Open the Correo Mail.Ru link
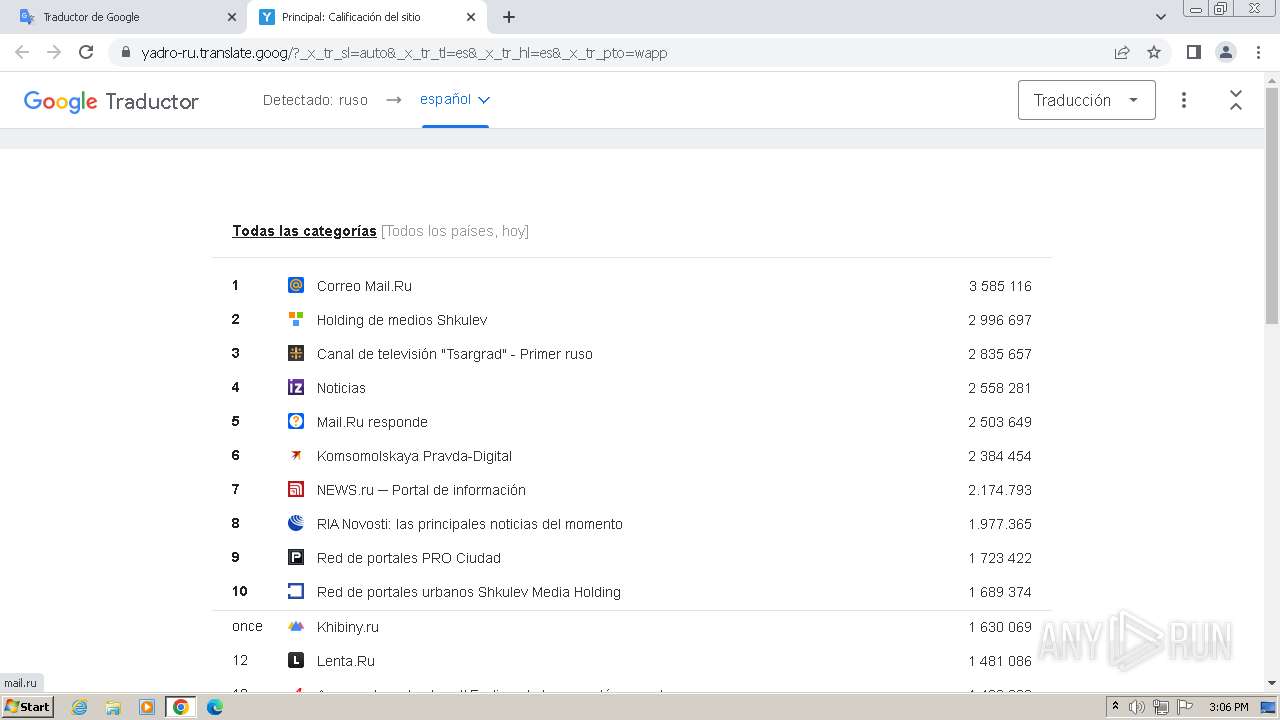The image size is (1280, 720). pyautogui.click(x=364, y=286)
